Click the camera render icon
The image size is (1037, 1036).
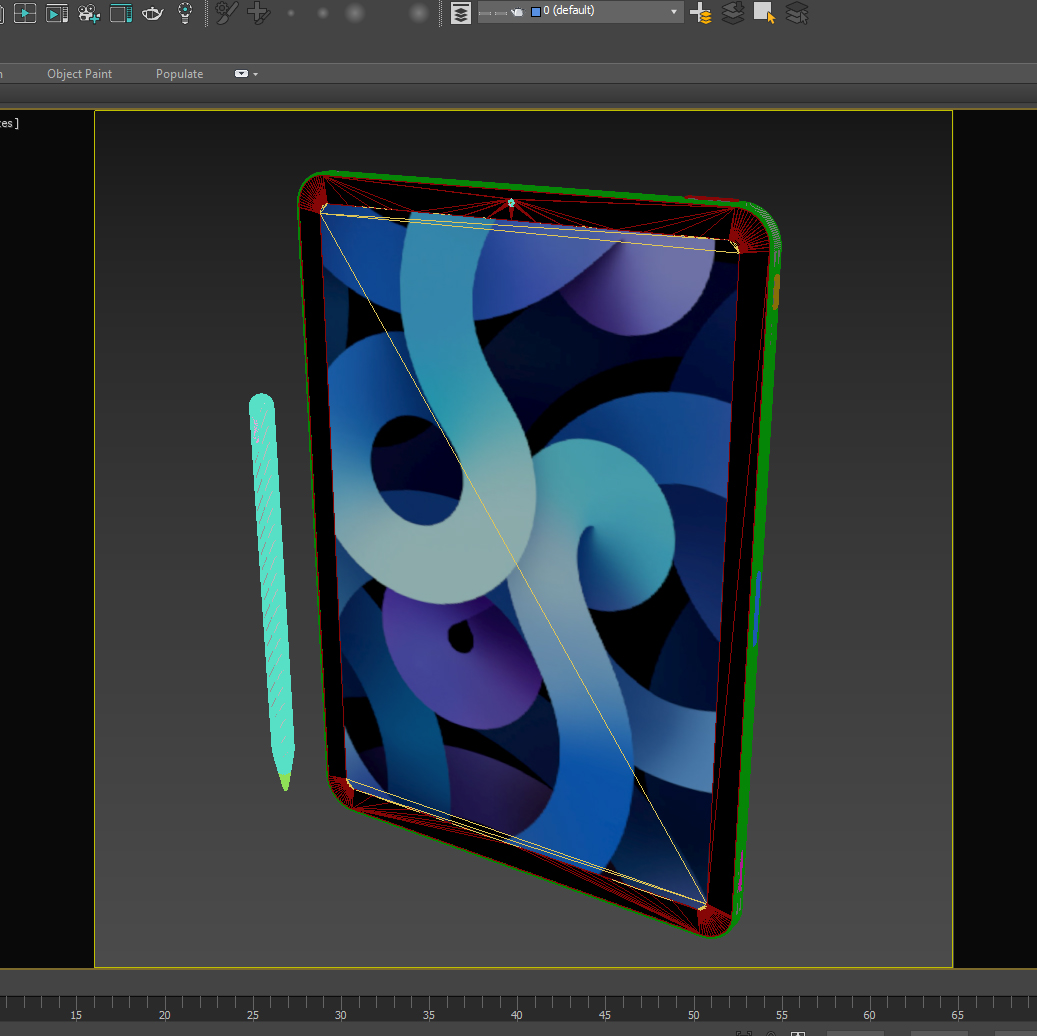coord(89,13)
